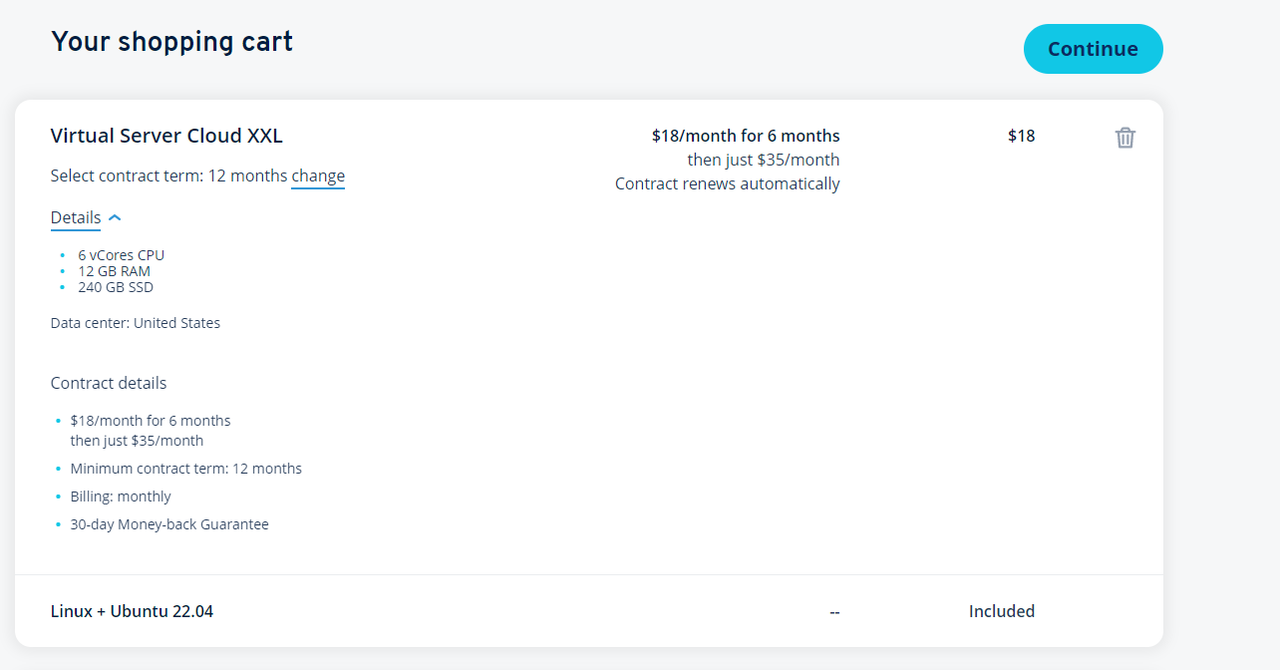Select the Your shopping cart heading
The image size is (1280, 670).
pyautogui.click(x=172, y=42)
